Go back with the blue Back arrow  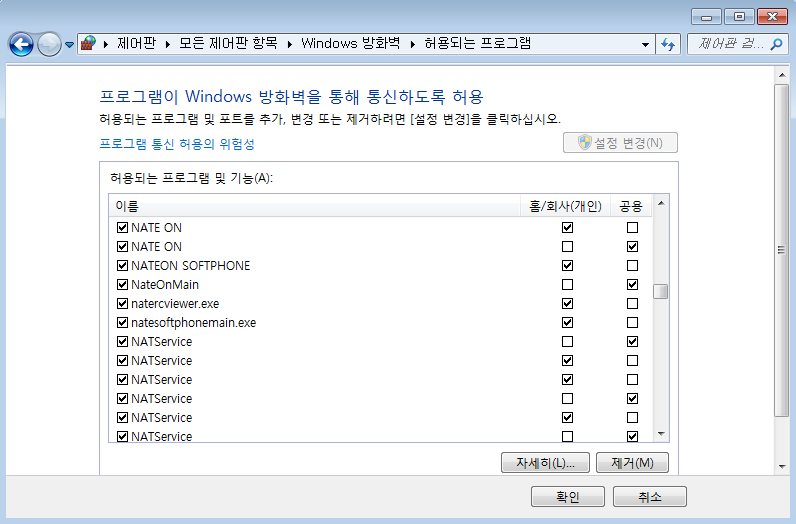(x=21, y=44)
